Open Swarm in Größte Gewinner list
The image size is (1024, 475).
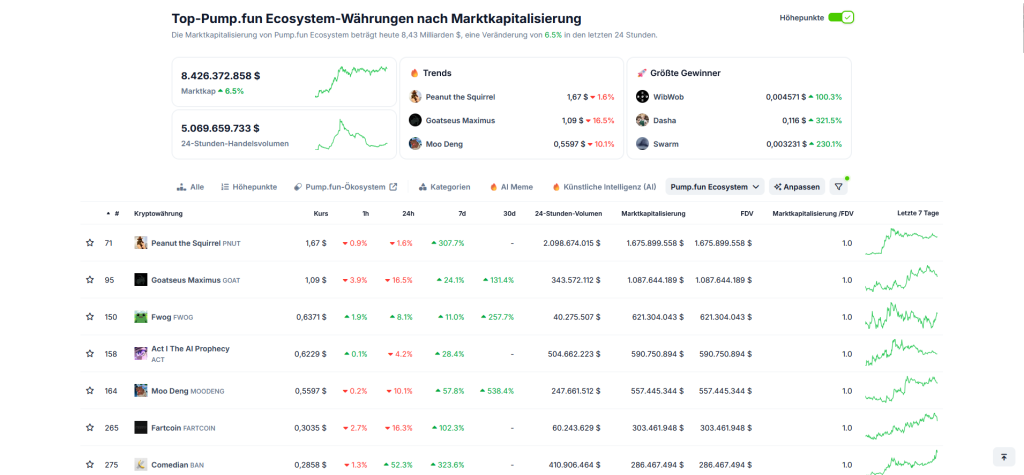click(665, 144)
